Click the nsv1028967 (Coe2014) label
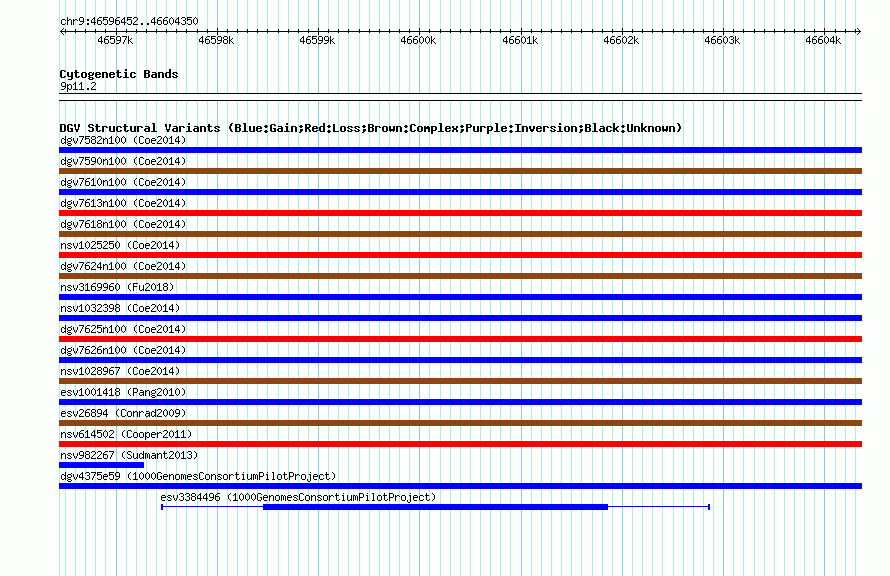Image resolution: width=890 pixels, height=576 pixels. click(120, 371)
